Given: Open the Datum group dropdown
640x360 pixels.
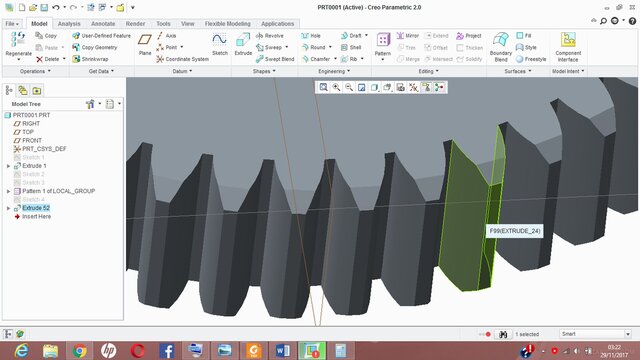Looking at the screenshot, I should coord(182,71).
